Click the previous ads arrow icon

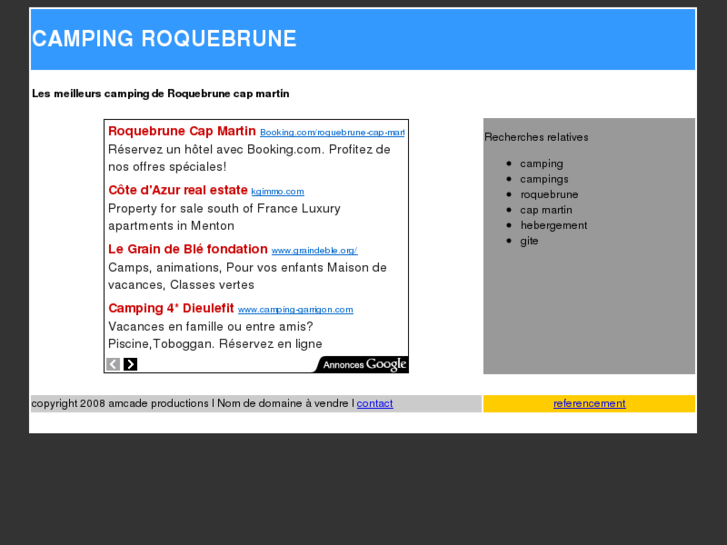coord(113,364)
